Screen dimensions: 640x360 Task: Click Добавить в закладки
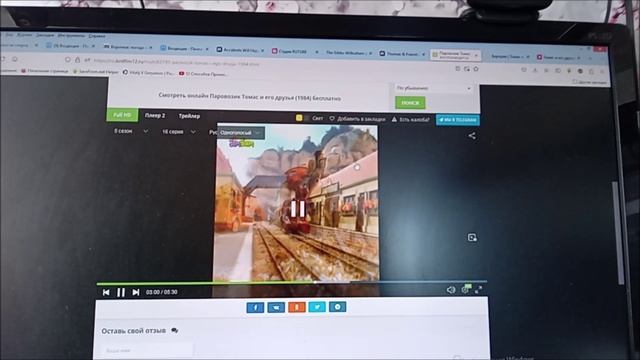pyautogui.click(x=357, y=119)
